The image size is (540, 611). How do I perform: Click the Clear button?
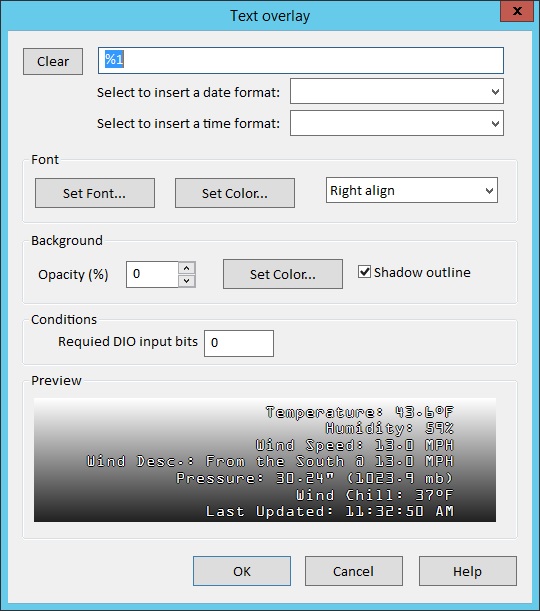coord(53,61)
